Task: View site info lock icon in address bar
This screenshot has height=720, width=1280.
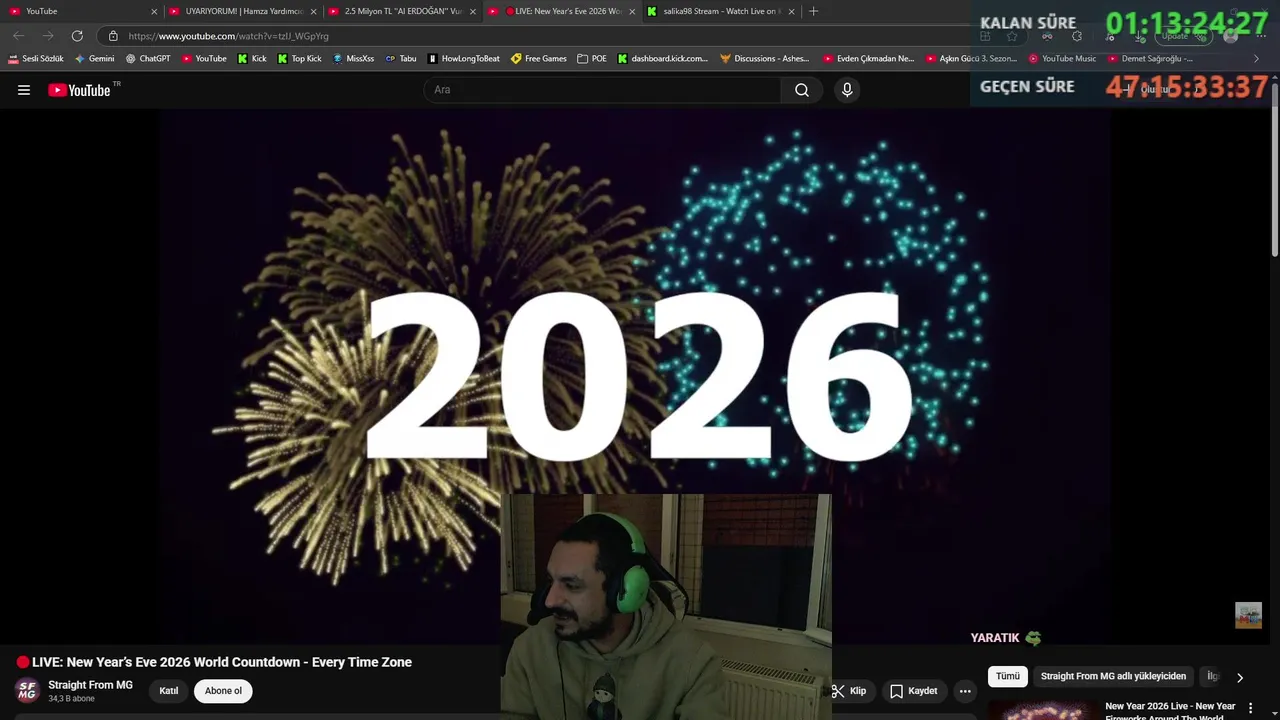Action: pyautogui.click(x=113, y=36)
